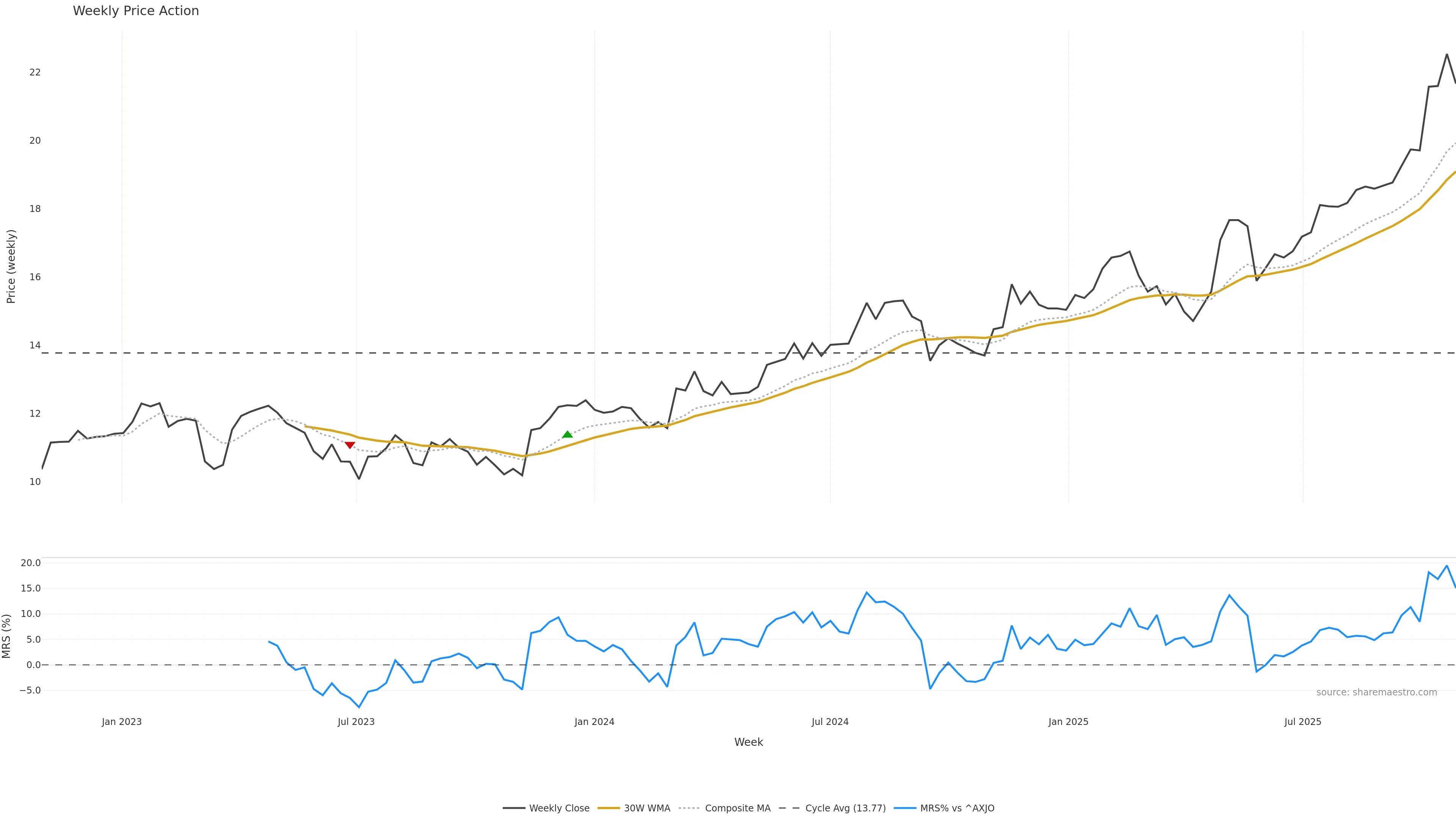Click the Price (weekly) y-axis title
Viewport: 1456px width, 819px height.
[x=11, y=266]
